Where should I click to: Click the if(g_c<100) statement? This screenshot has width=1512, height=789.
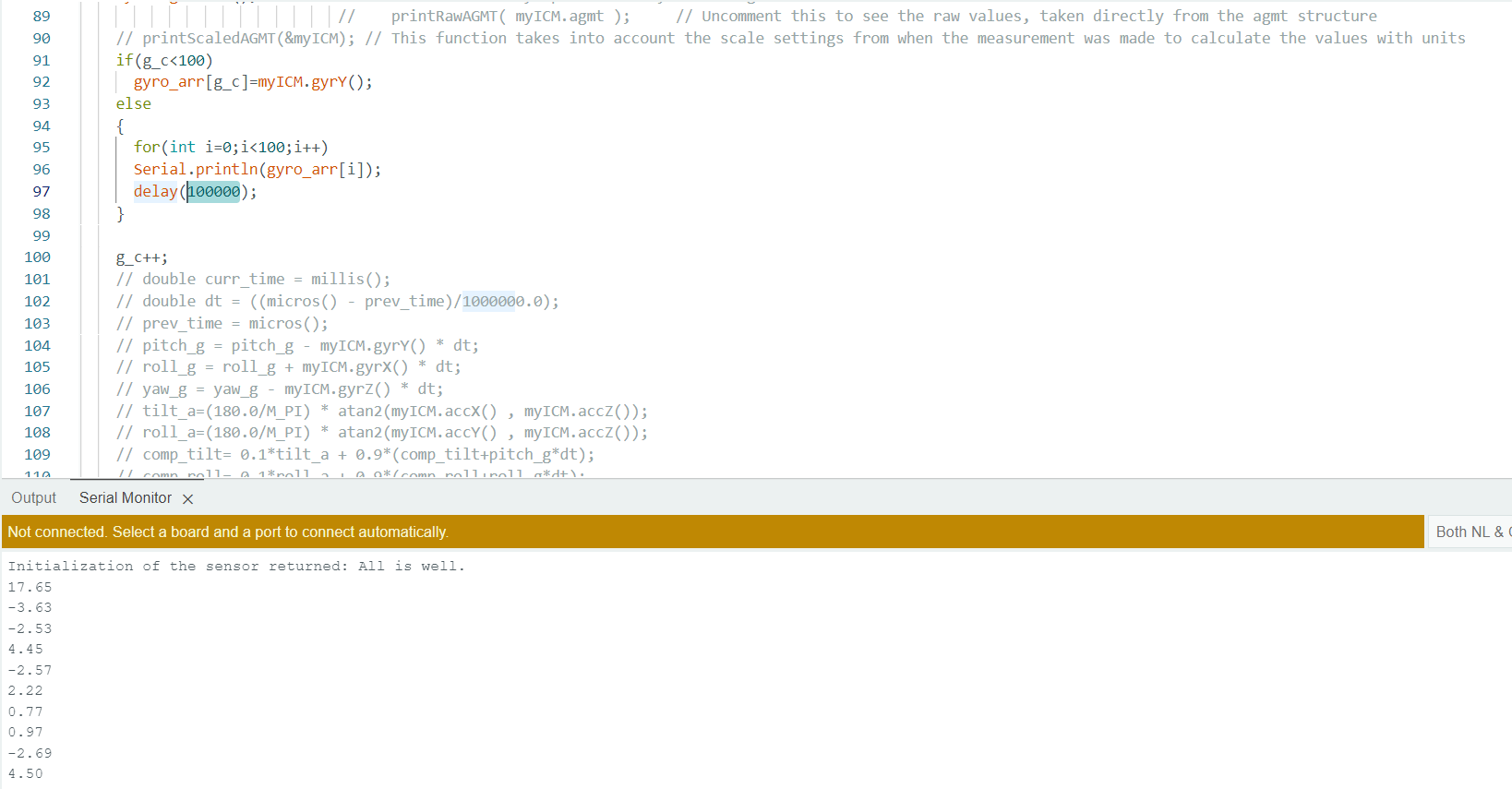pyautogui.click(x=164, y=61)
